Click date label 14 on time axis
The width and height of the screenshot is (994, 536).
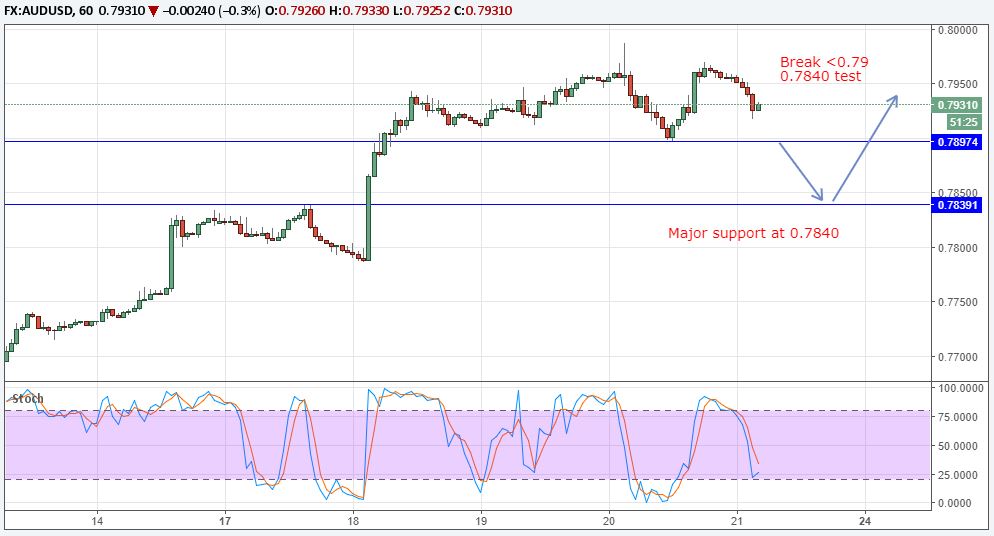(97, 521)
